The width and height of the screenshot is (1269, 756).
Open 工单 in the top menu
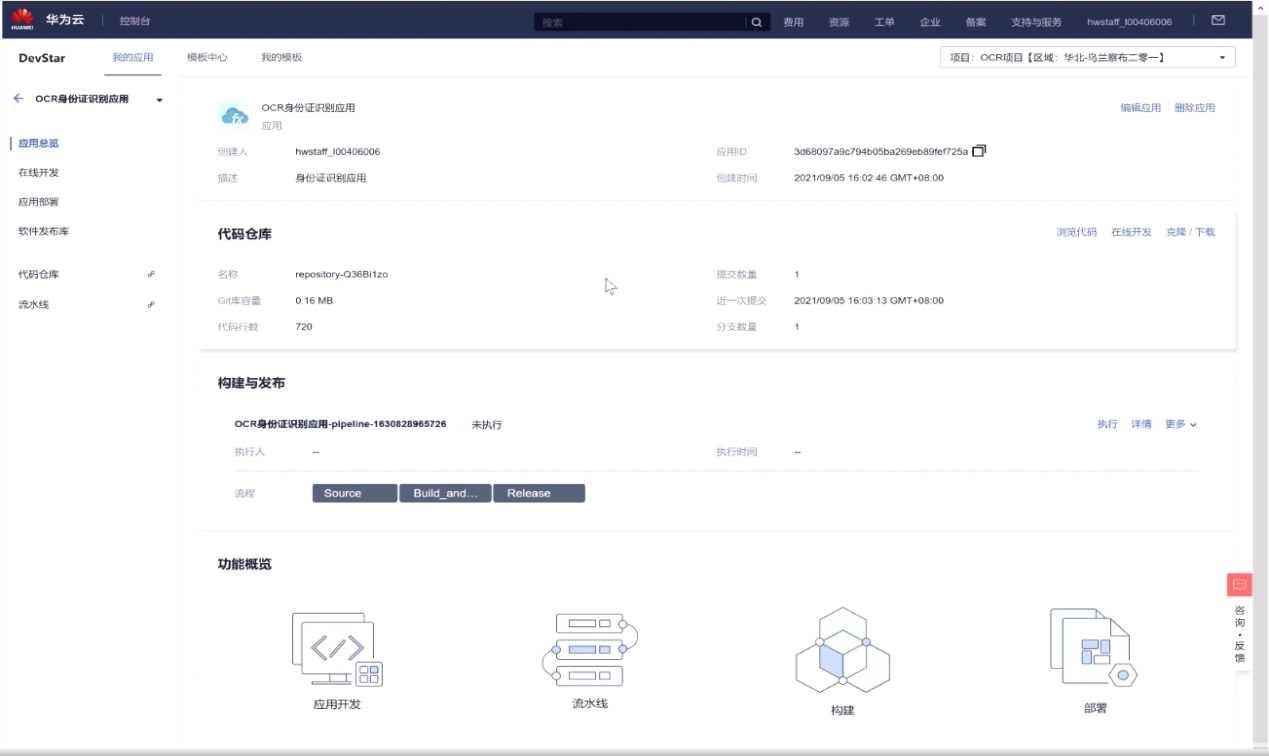[885, 22]
